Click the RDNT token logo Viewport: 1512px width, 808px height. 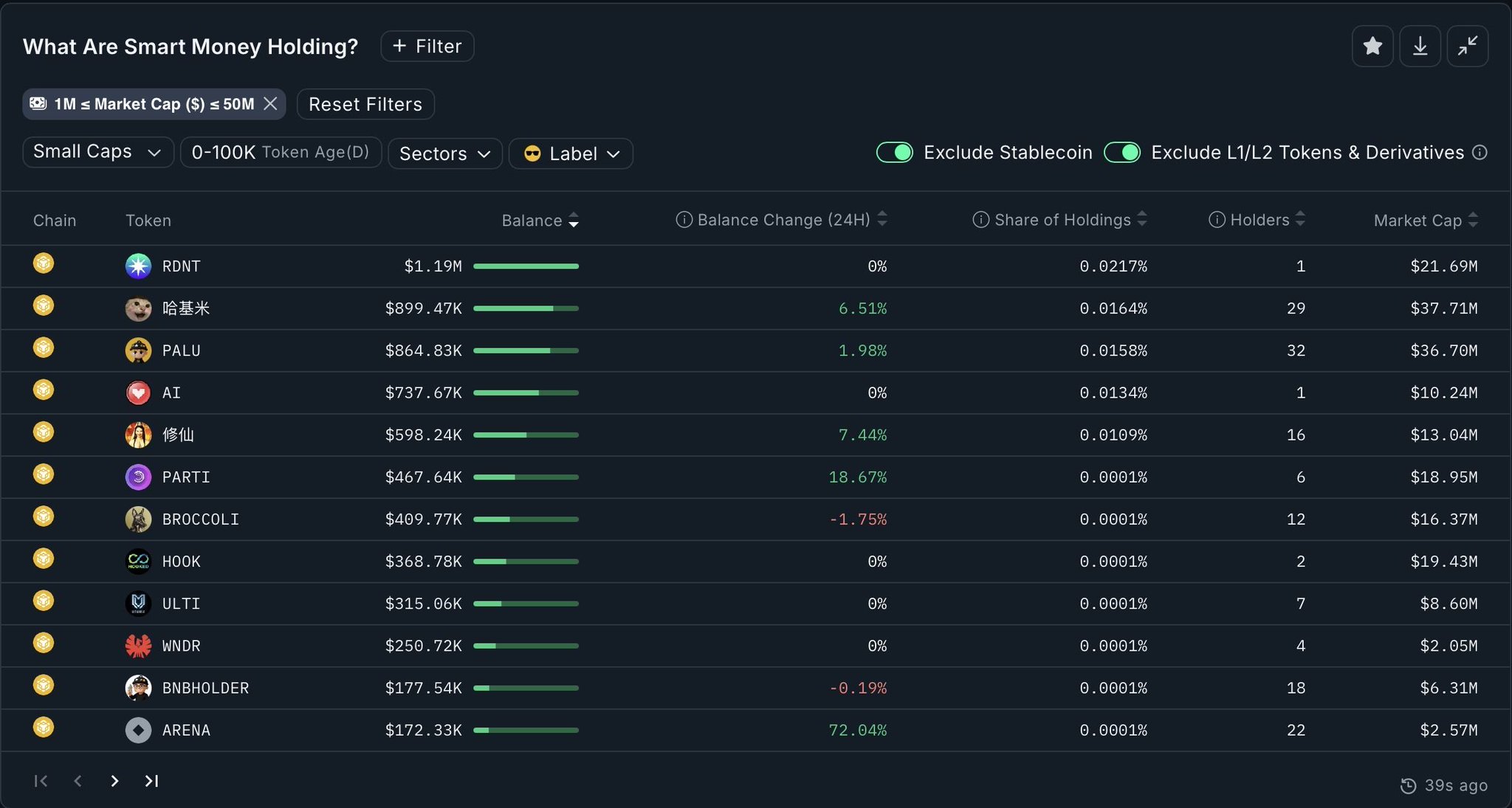138,266
